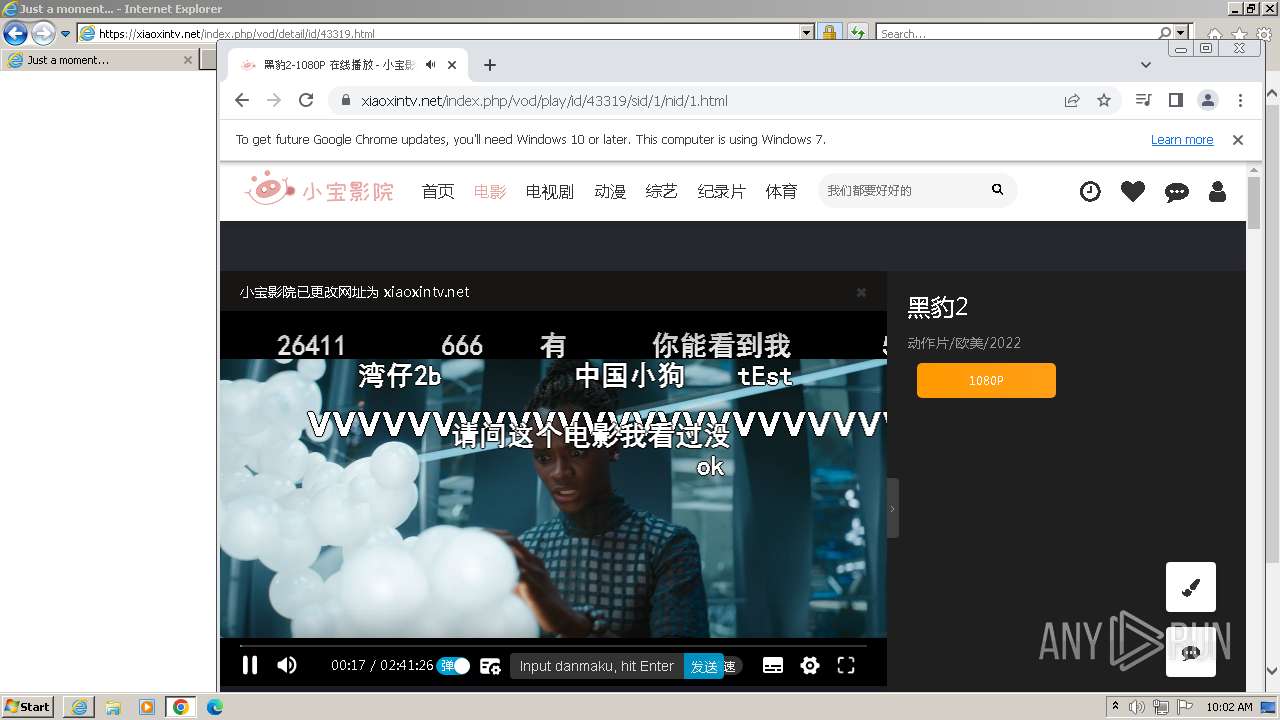Expand Chrome tab search chevron
1280x720 pixels.
click(x=1146, y=65)
